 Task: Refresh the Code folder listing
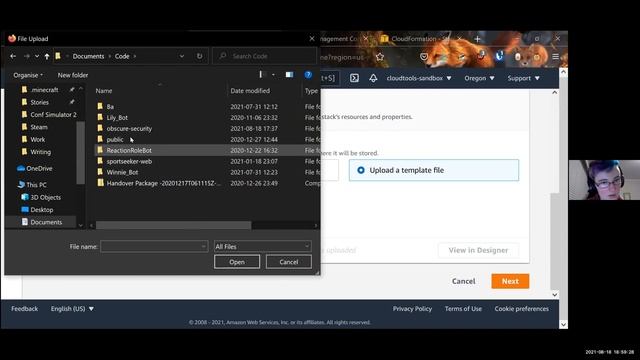(x=199, y=56)
